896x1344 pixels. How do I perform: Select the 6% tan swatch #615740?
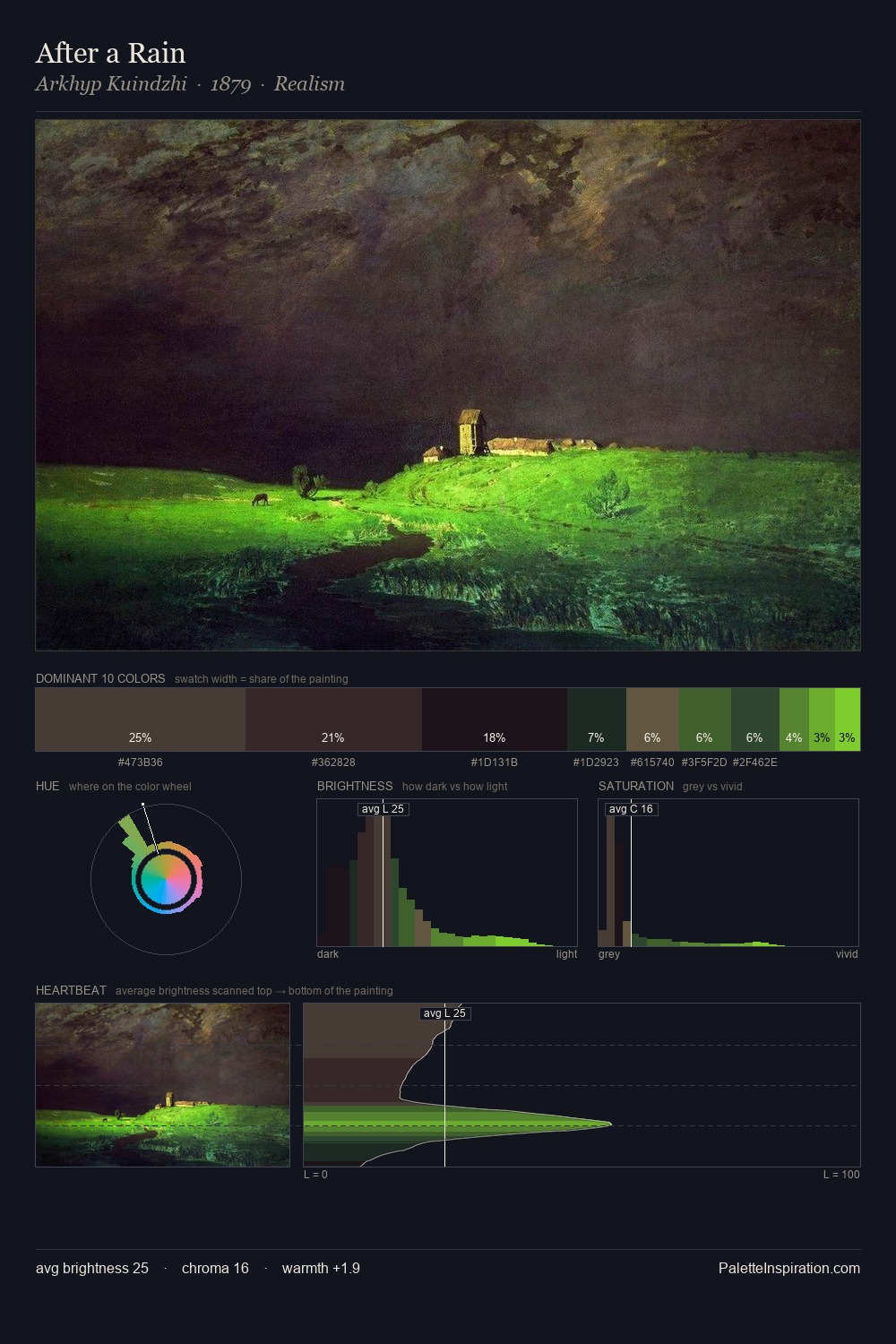click(652, 719)
